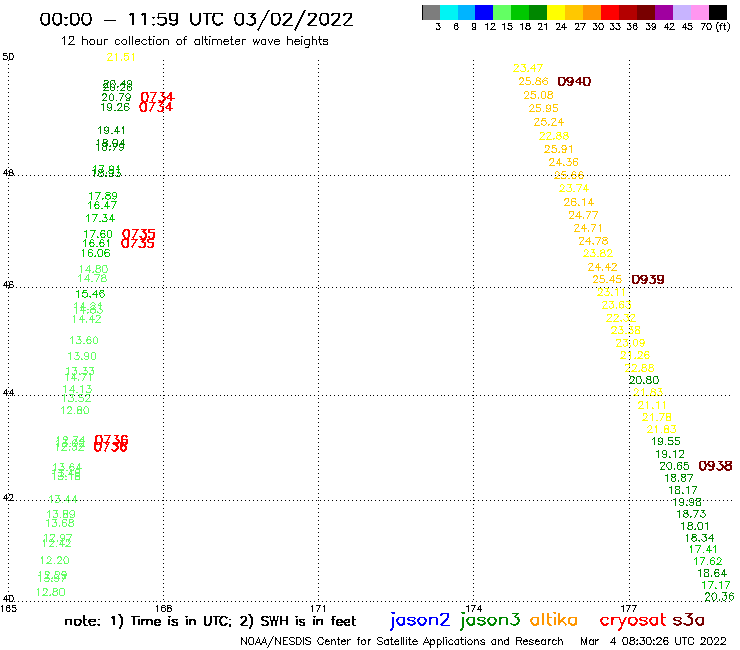740x650 pixels.
Task: Click the NOAA/NESDIS Center credit line
Action: click(402, 641)
